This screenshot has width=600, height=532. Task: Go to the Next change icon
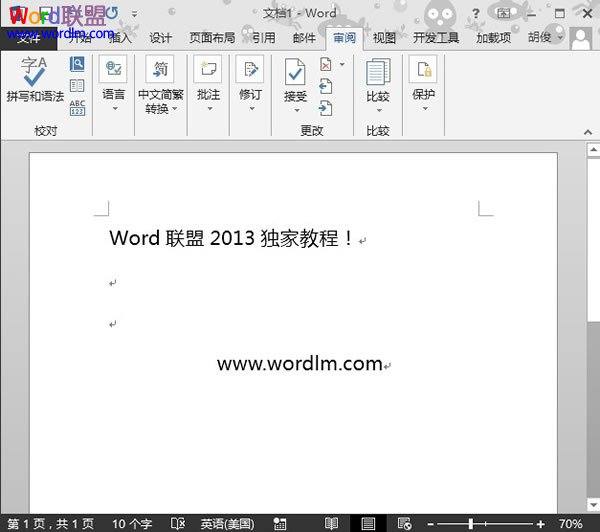pyautogui.click(x=326, y=108)
